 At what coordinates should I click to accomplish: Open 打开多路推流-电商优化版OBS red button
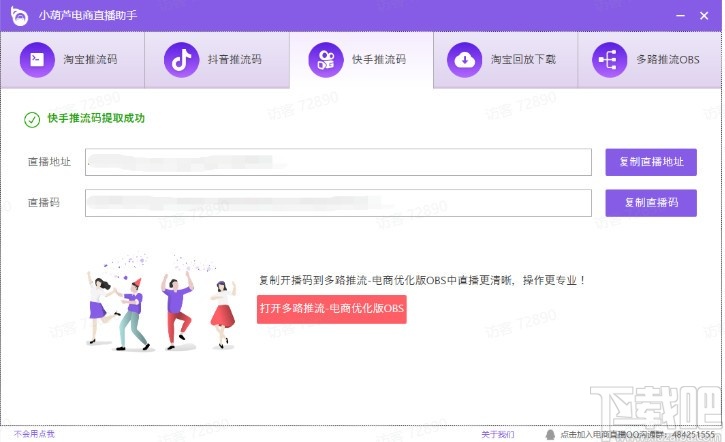coord(332,309)
